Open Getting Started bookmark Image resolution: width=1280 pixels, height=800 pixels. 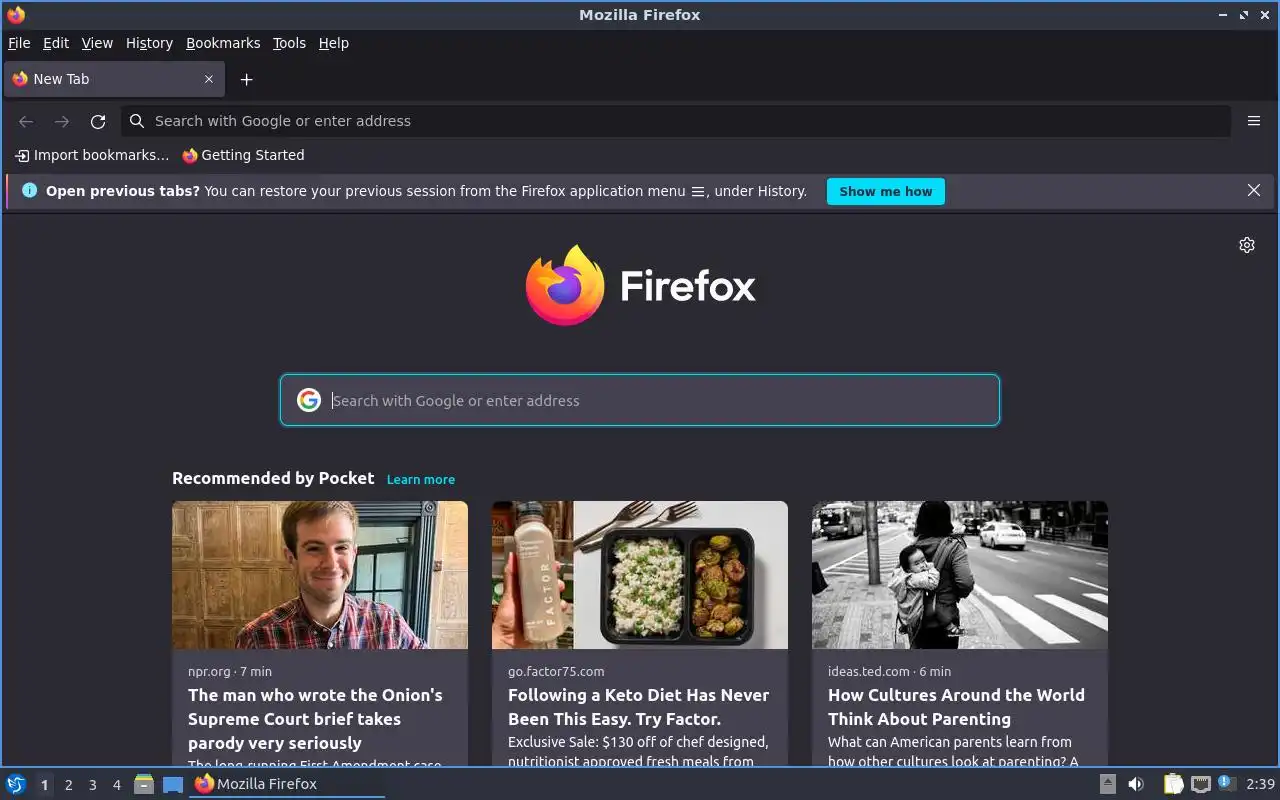click(x=243, y=155)
